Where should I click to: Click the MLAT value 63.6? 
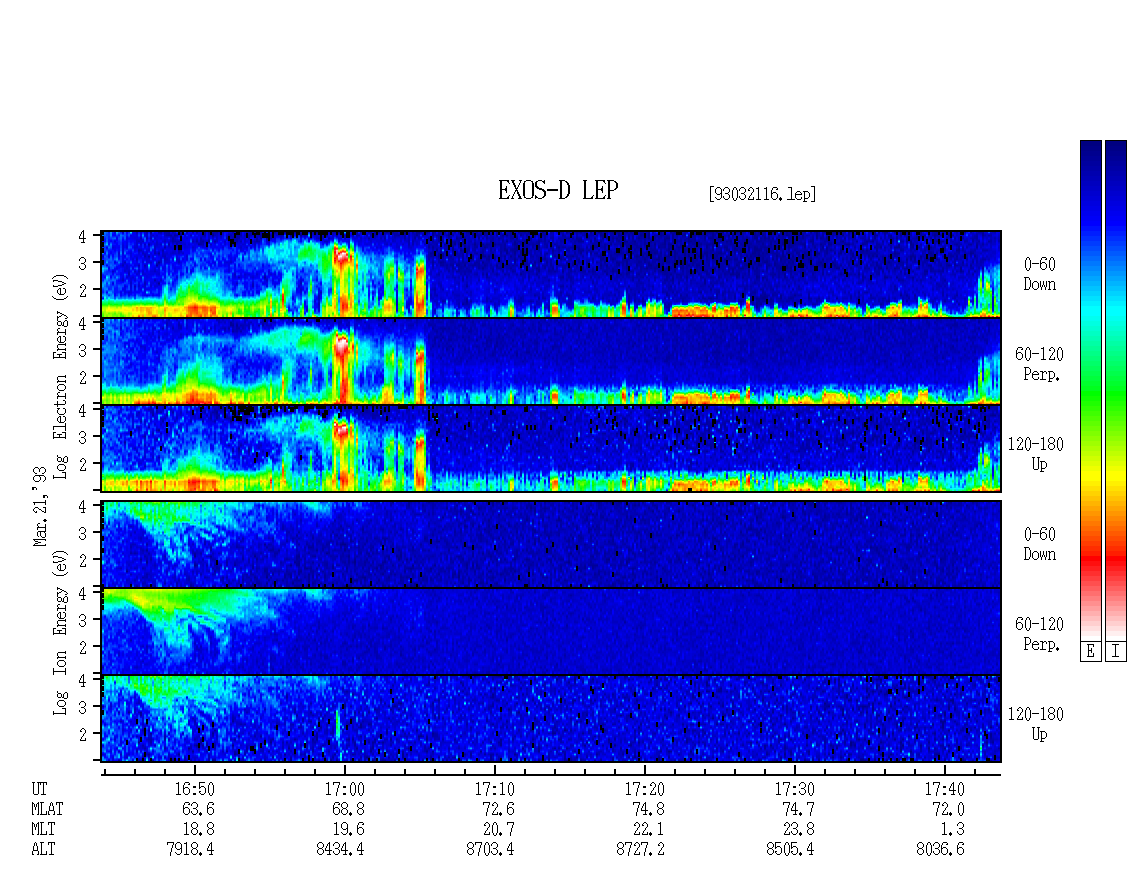(198, 809)
